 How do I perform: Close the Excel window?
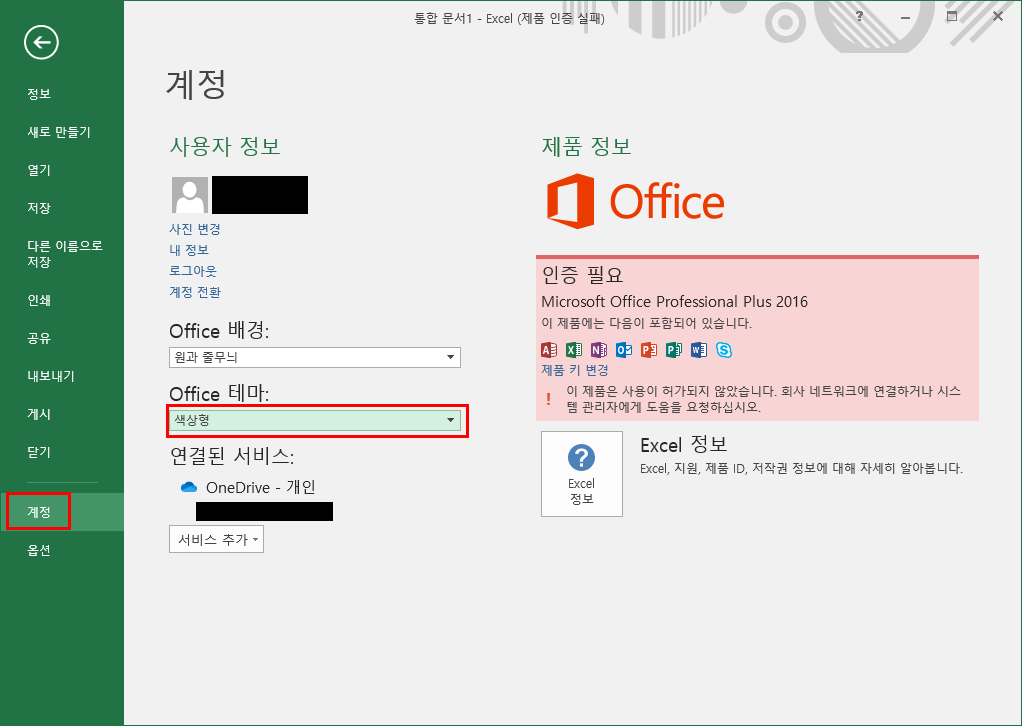998,16
